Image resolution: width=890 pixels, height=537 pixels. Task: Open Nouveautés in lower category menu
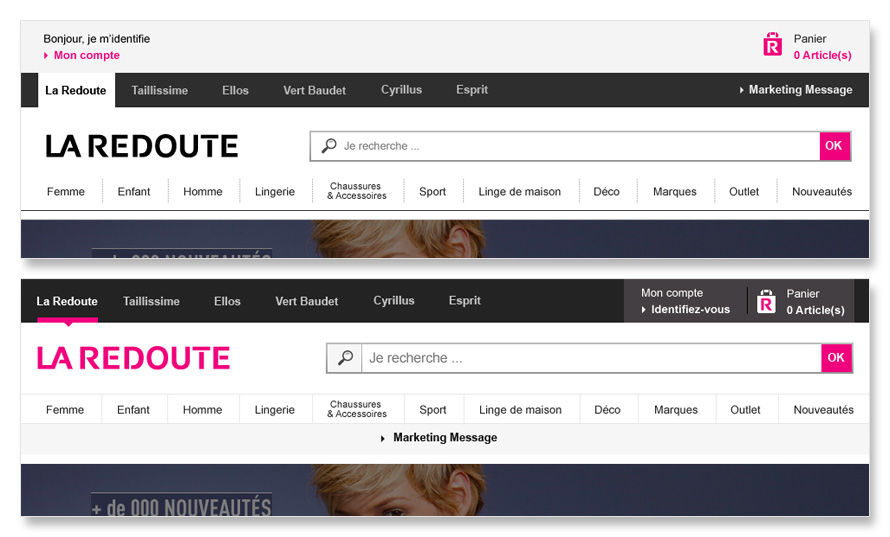pos(824,410)
